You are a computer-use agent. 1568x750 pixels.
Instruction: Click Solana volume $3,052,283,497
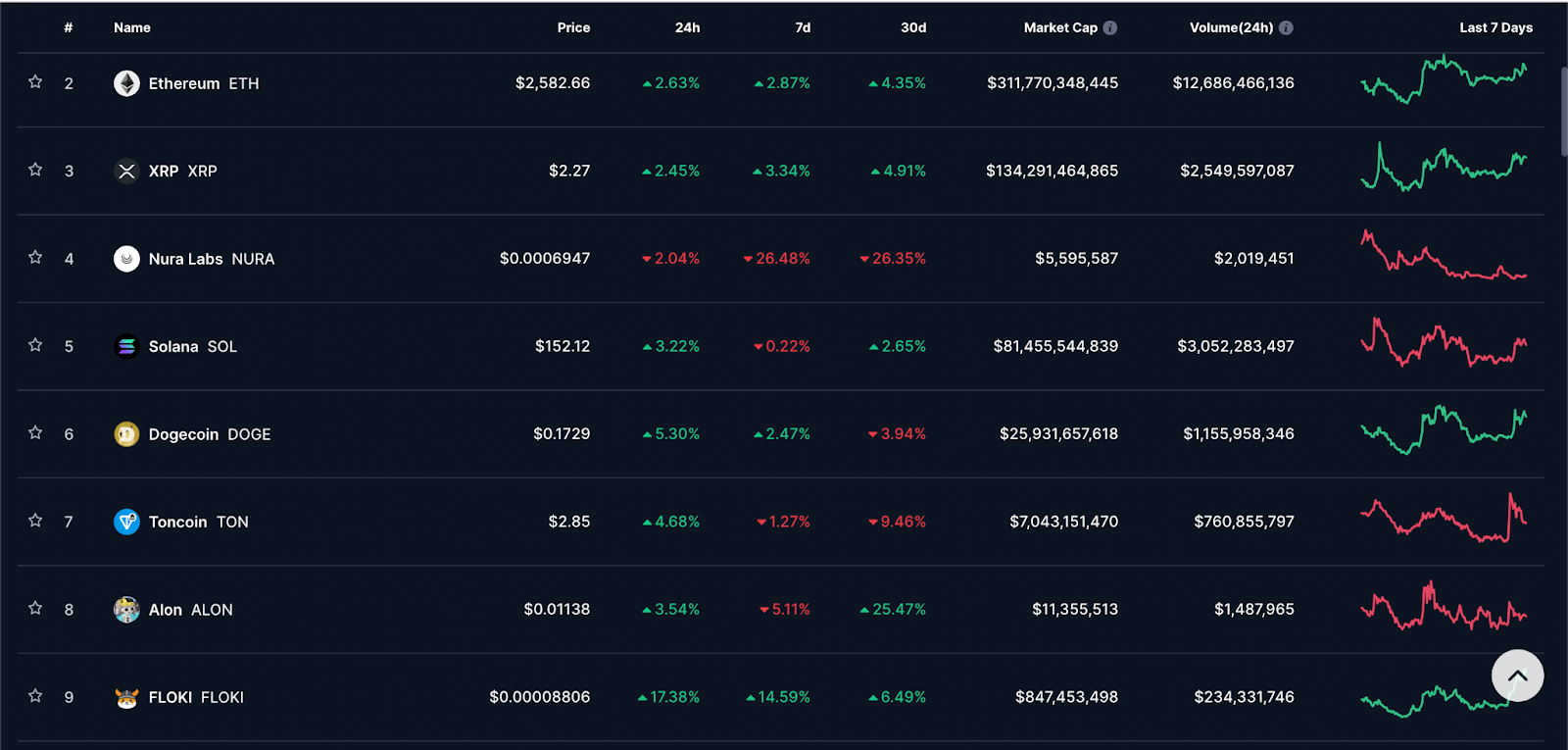point(1236,345)
